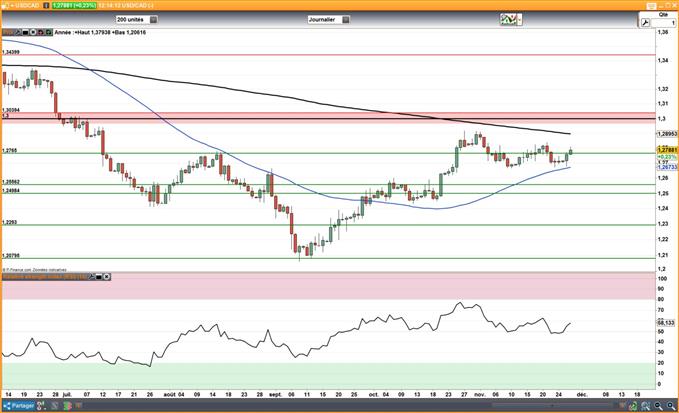
Task: Click the 1,2293 level label
Action: click(10, 222)
